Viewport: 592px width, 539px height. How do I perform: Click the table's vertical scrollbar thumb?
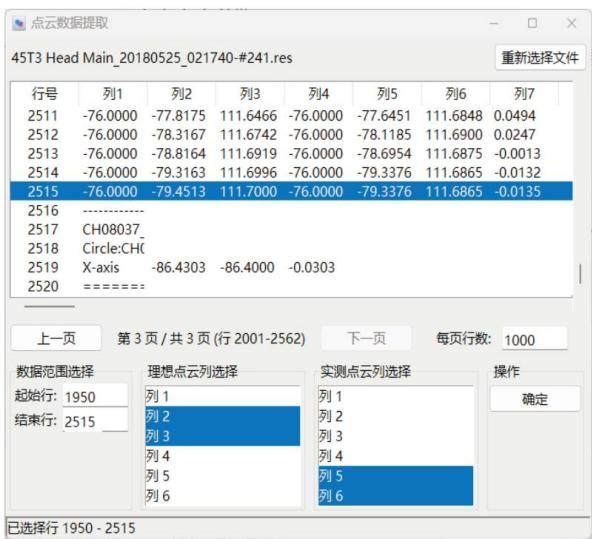point(580,274)
